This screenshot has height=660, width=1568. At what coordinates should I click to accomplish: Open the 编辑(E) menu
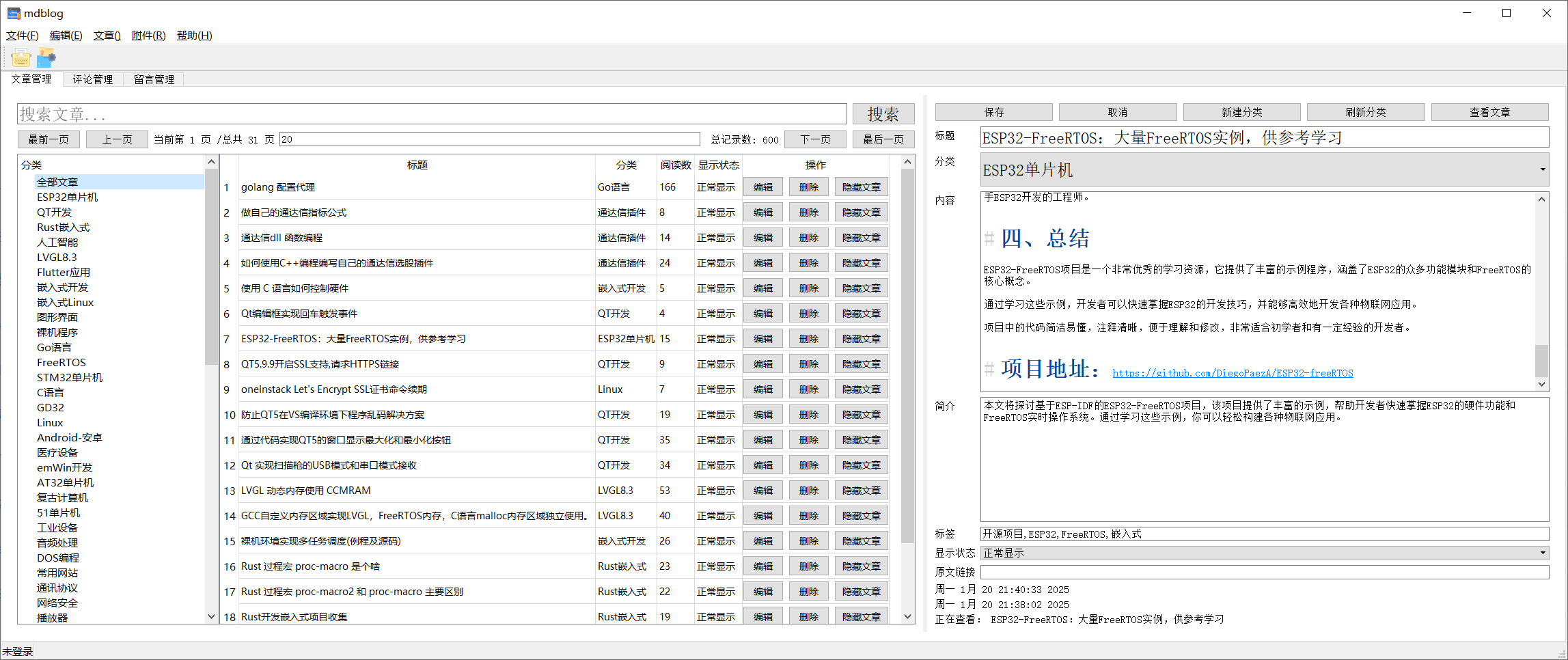click(x=66, y=36)
